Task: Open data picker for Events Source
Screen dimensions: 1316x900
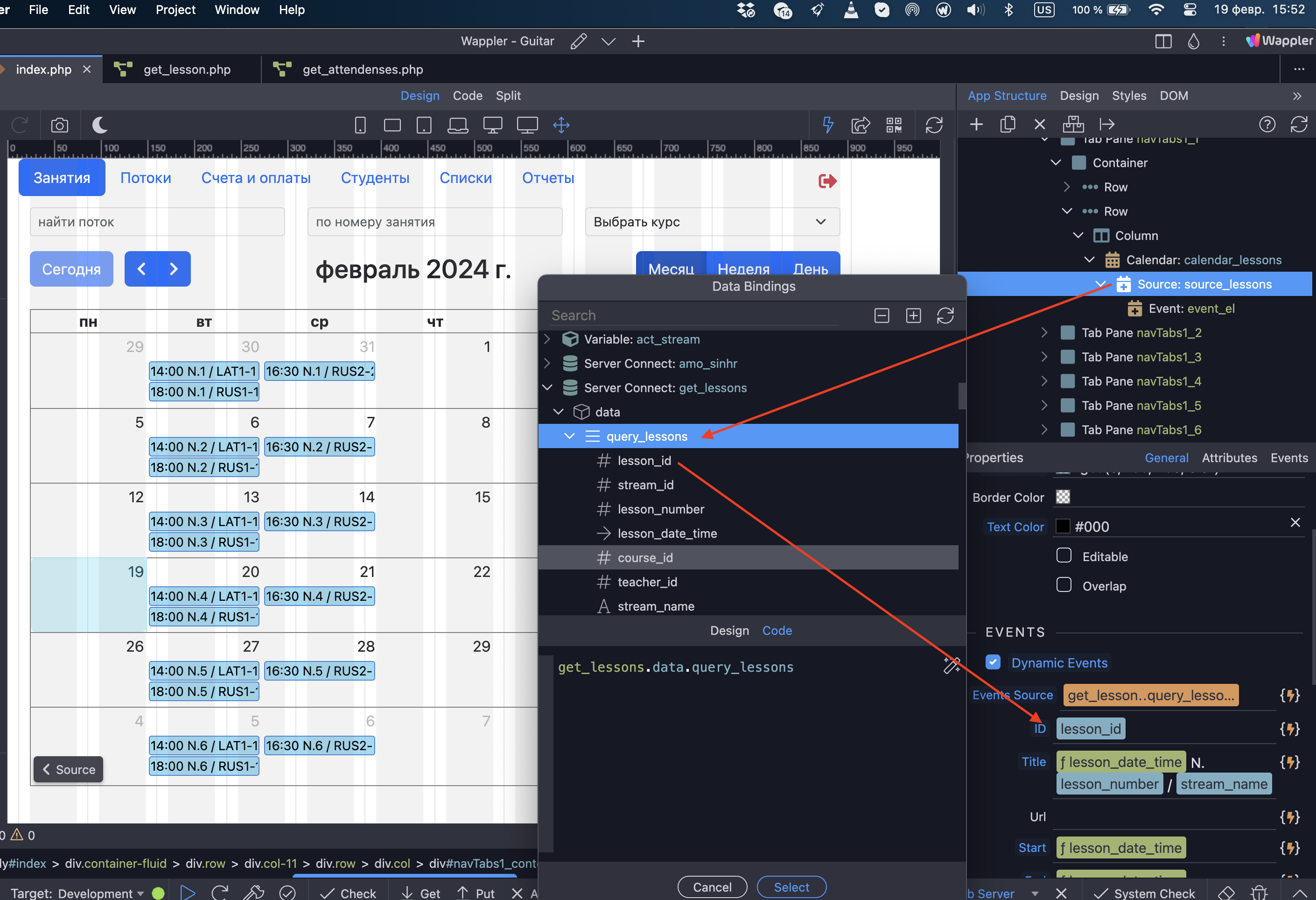Action: pyautogui.click(x=1289, y=696)
